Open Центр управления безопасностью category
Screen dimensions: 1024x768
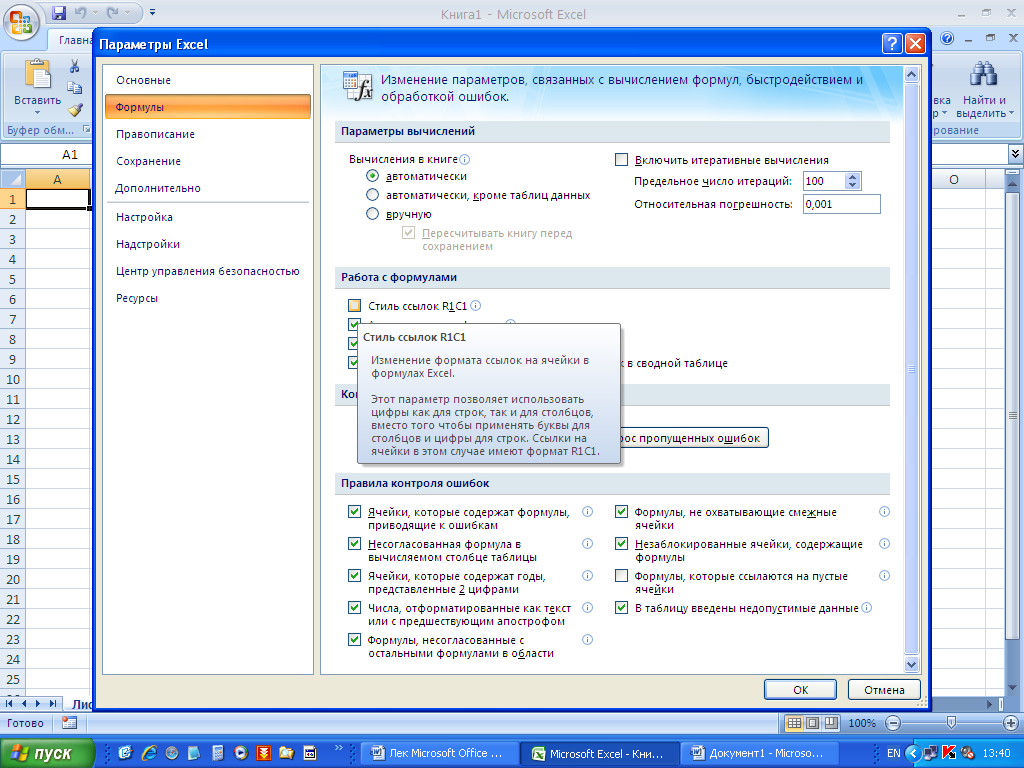(208, 271)
